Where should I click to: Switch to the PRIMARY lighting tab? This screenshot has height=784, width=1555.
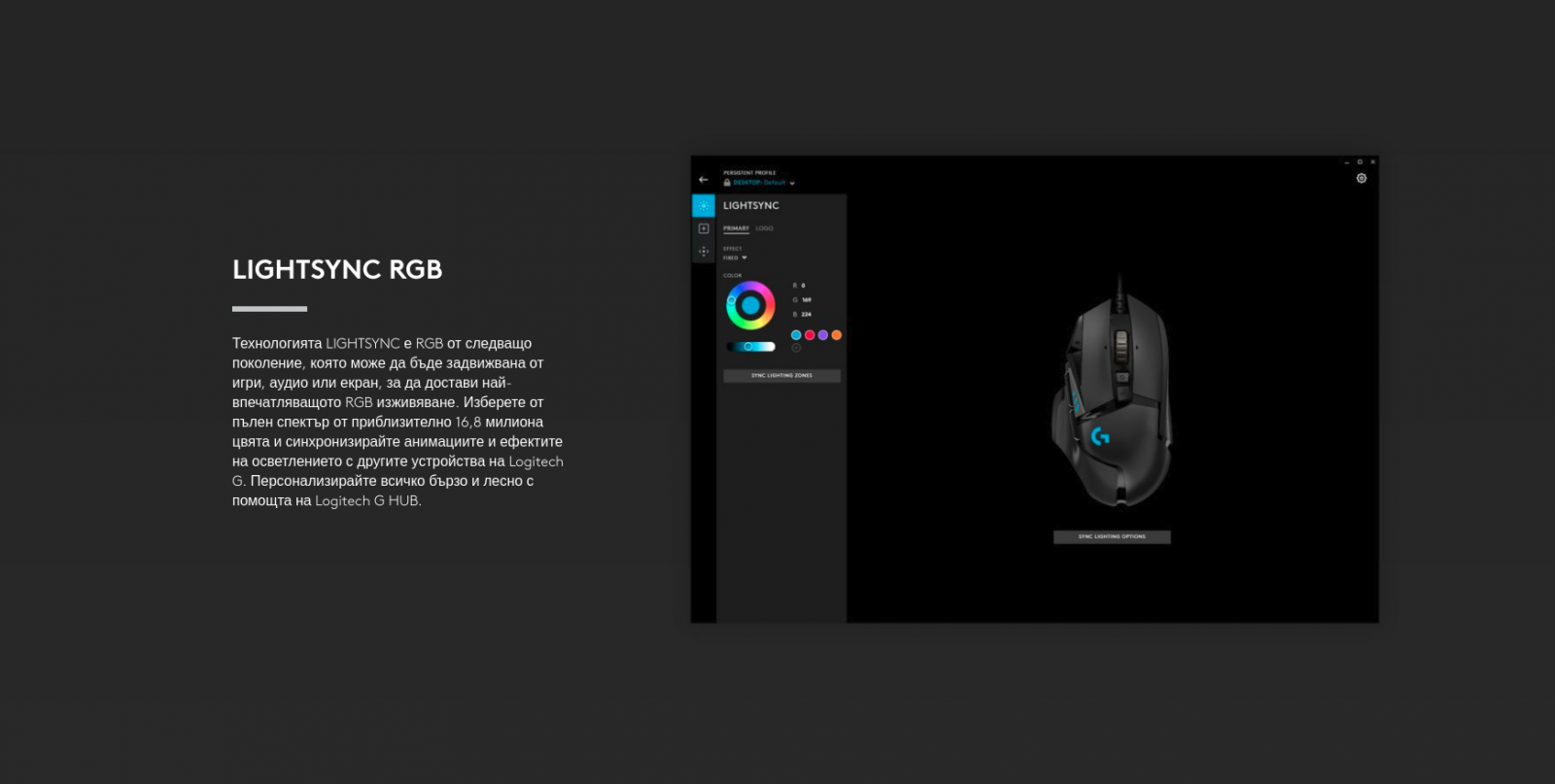click(x=736, y=228)
